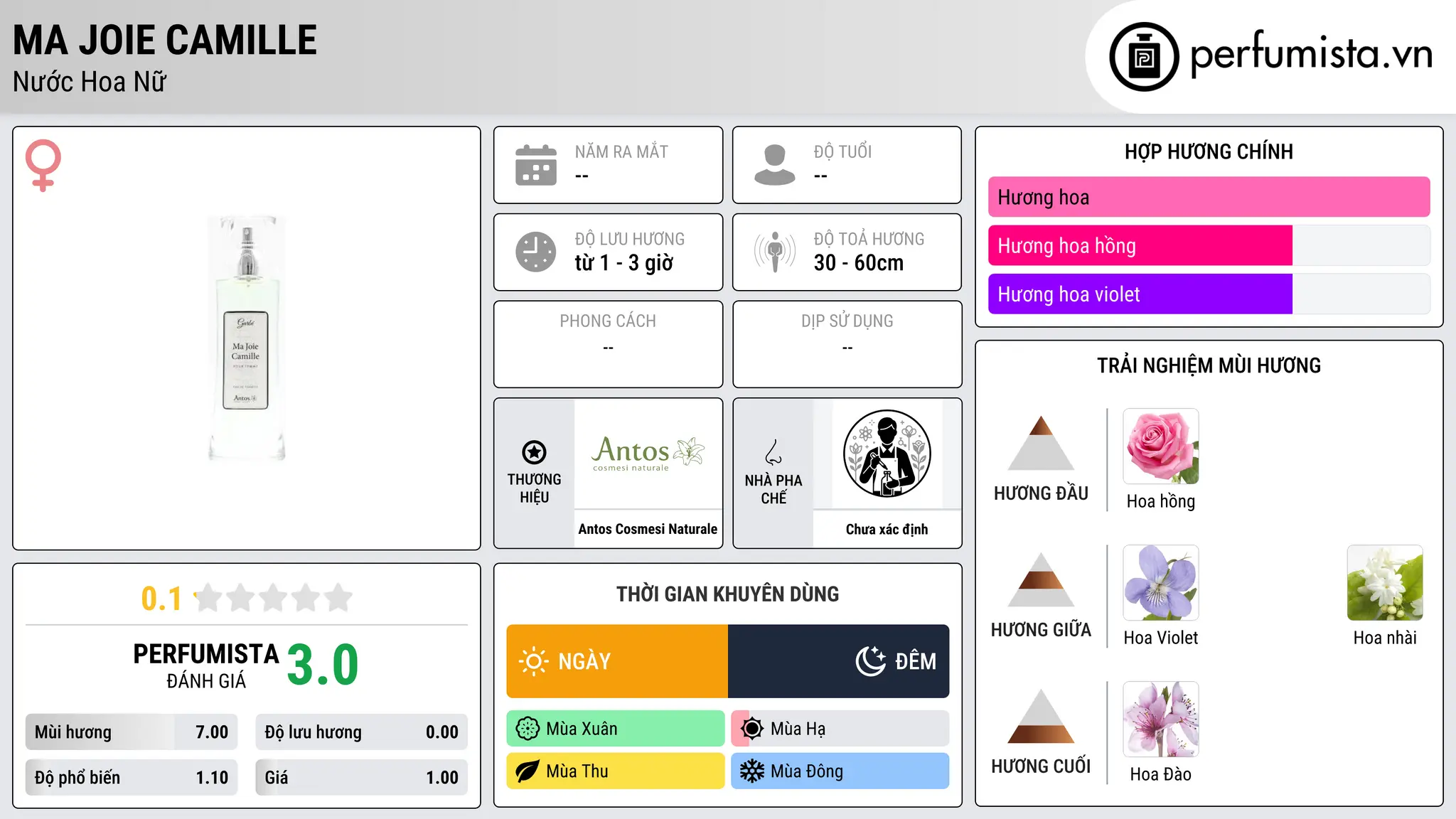Click the '30 - 60cm' sillage value
This screenshot has width=1456, height=819.
click(x=859, y=263)
